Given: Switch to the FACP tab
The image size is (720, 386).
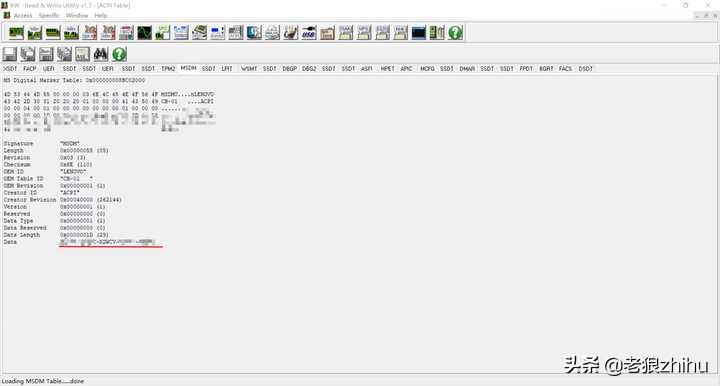Looking at the screenshot, I should (30, 69).
